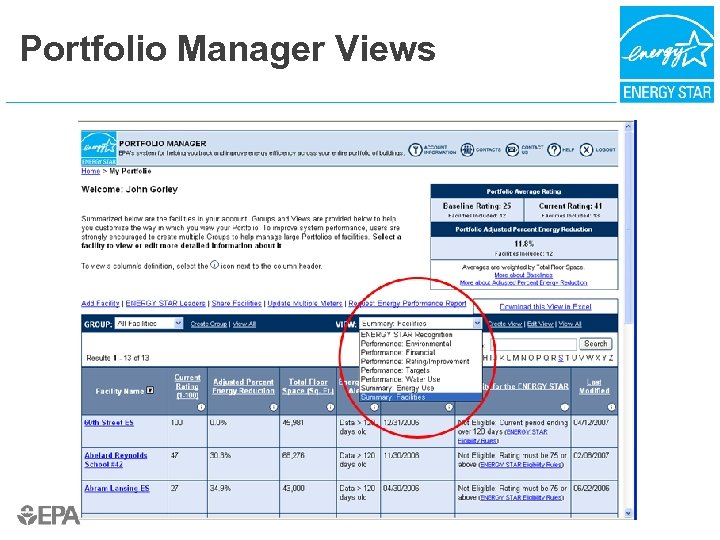
Task: Select Performance: Rating/Improvement view option
Action: tap(415, 361)
